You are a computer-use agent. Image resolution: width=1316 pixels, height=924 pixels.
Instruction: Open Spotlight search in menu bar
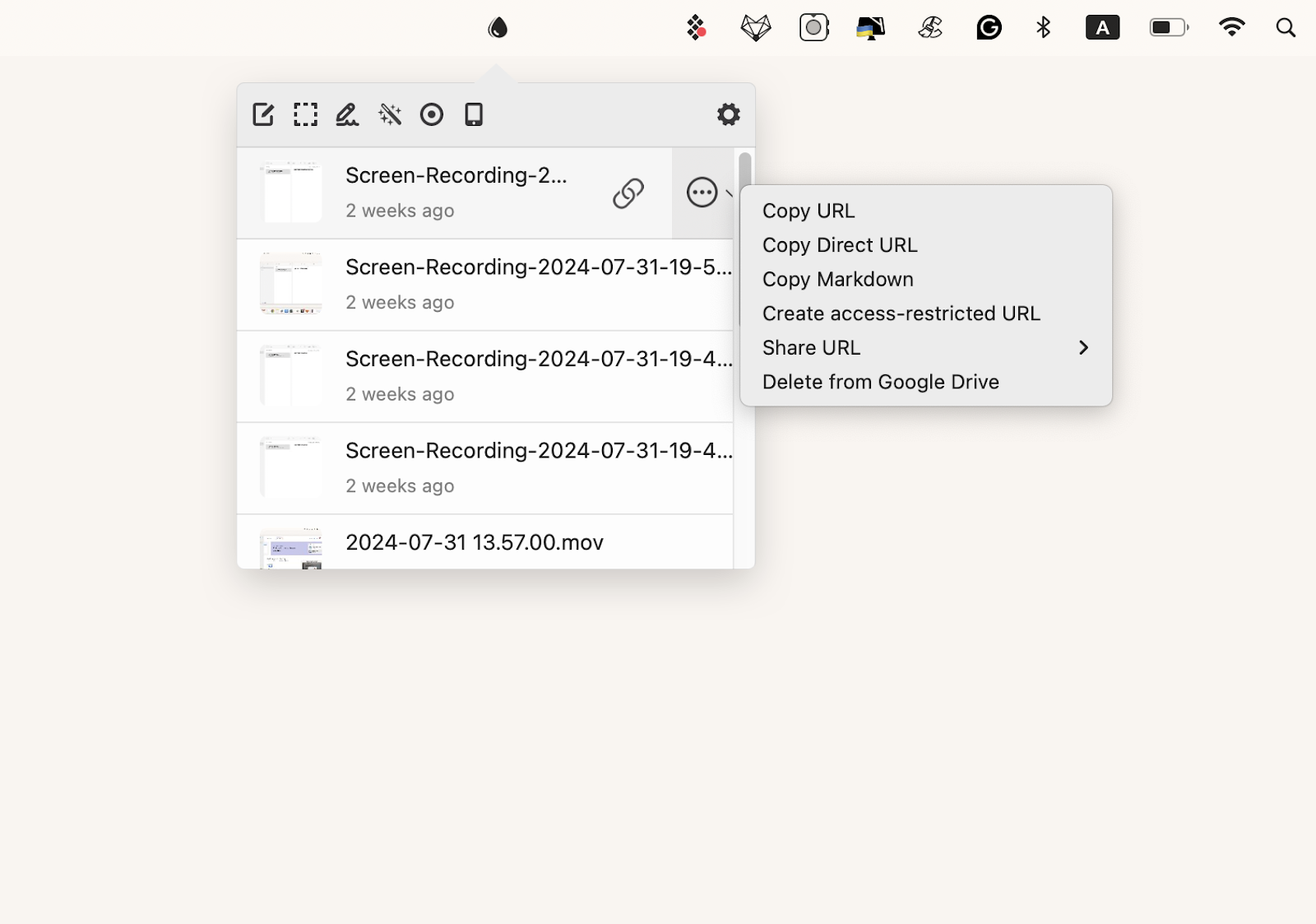point(1286,27)
